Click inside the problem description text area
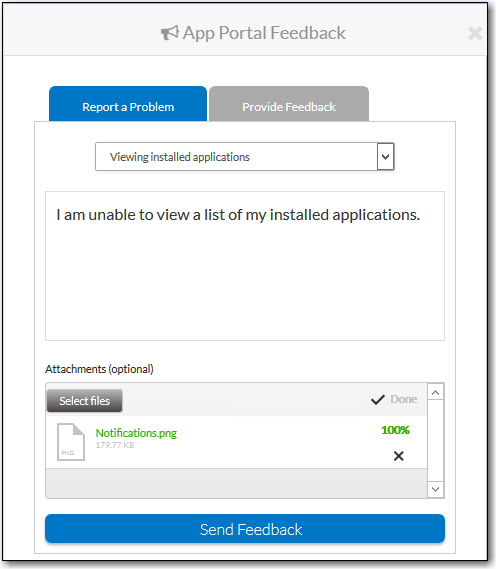 [245, 266]
